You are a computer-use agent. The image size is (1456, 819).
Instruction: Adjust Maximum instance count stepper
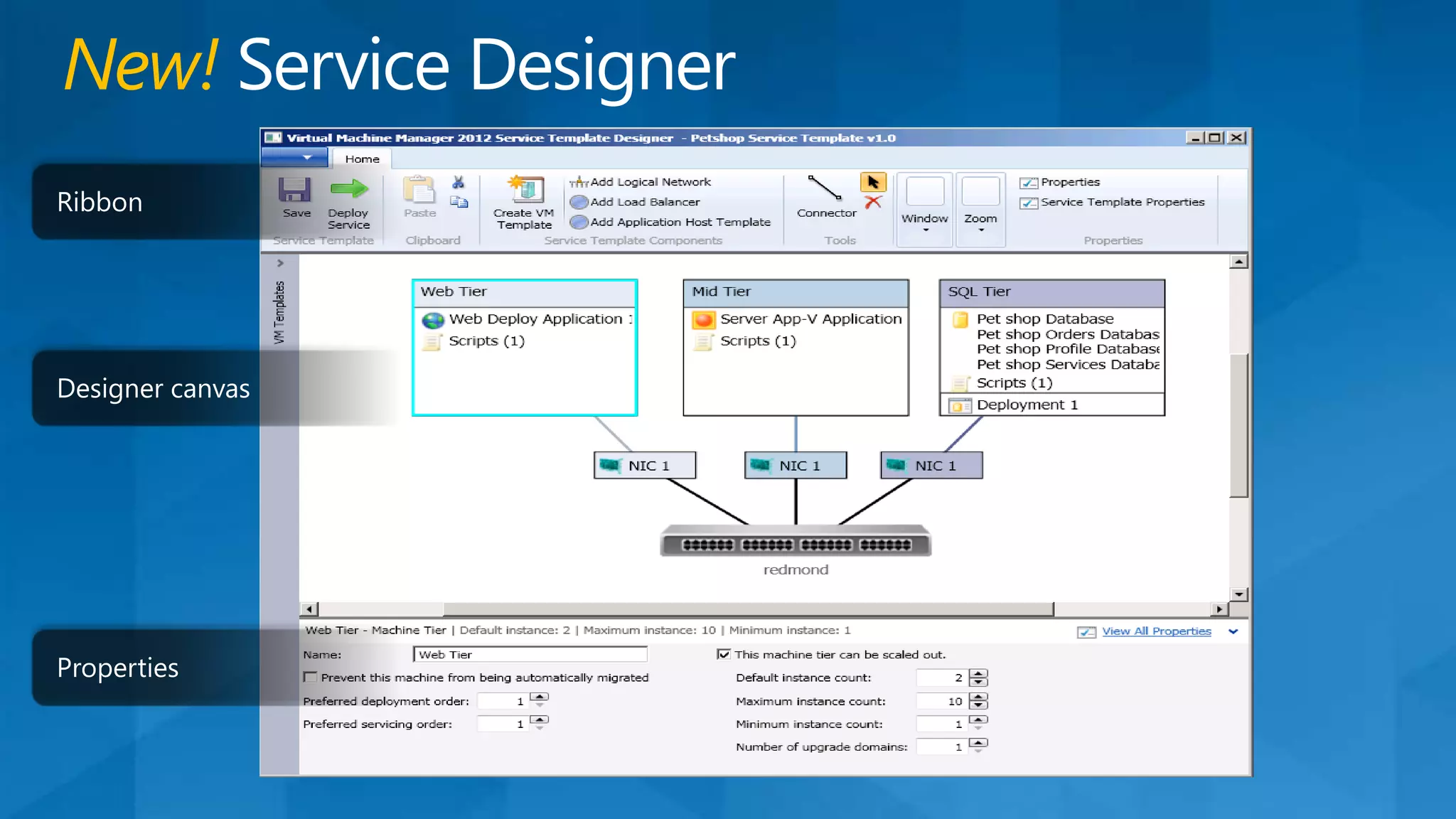(x=978, y=701)
